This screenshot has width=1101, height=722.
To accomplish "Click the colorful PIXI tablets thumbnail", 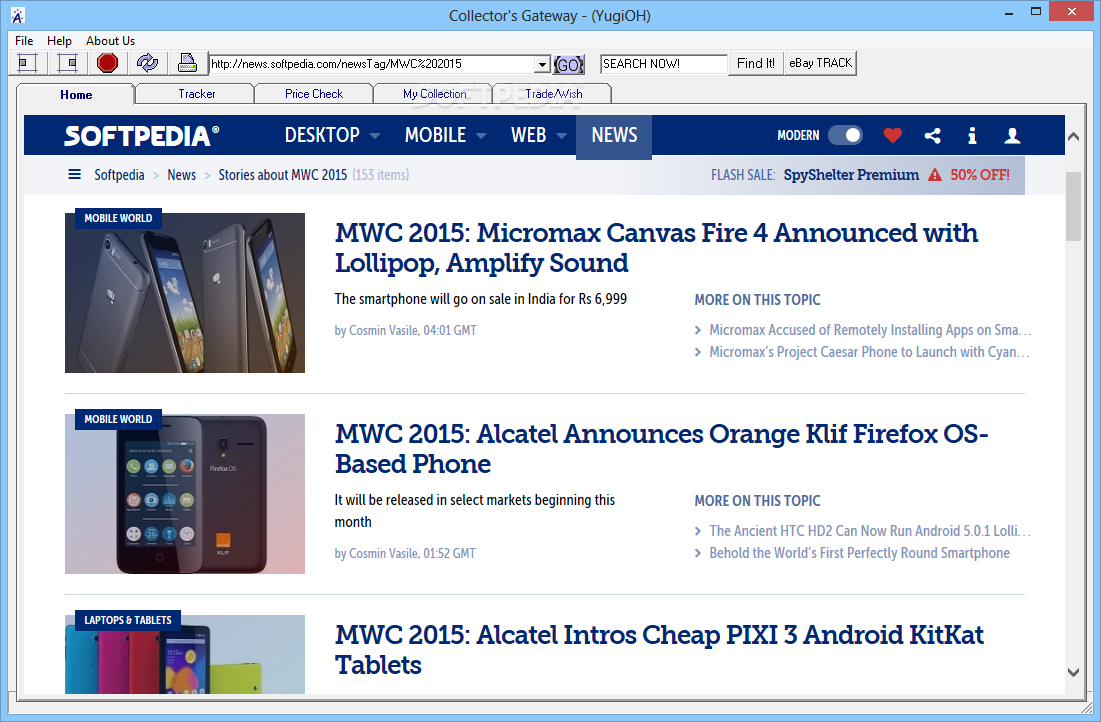I will [185, 655].
